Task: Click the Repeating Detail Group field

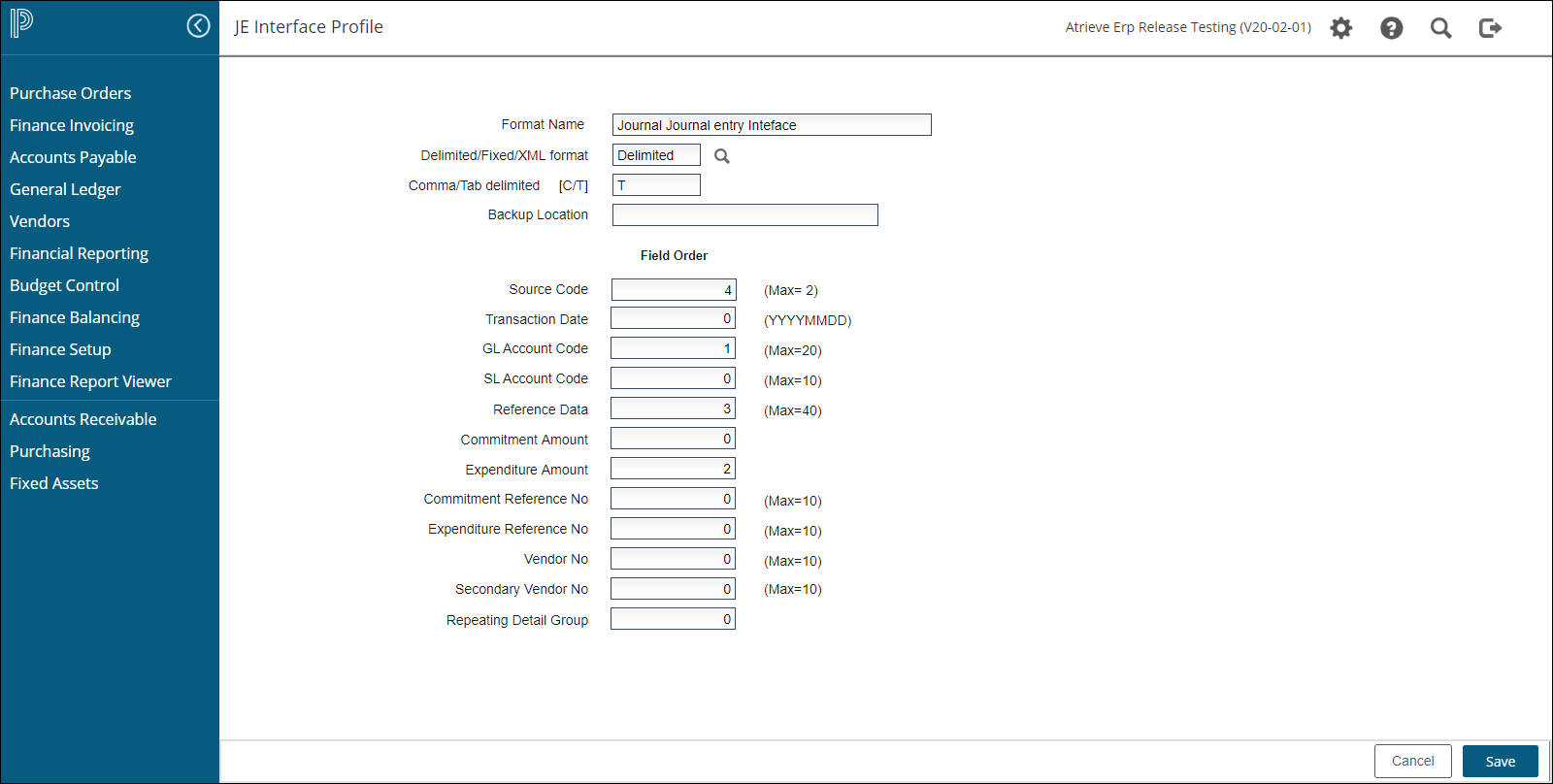Action: click(673, 619)
